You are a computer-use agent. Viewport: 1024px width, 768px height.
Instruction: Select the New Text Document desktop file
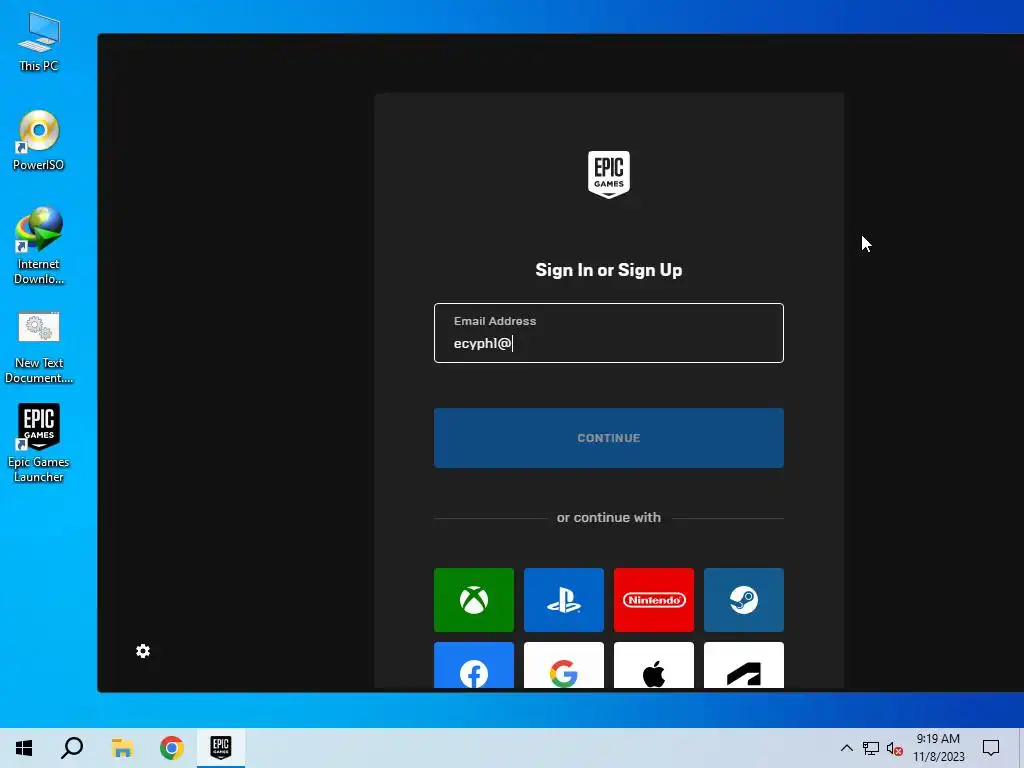pyautogui.click(x=39, y=347)
